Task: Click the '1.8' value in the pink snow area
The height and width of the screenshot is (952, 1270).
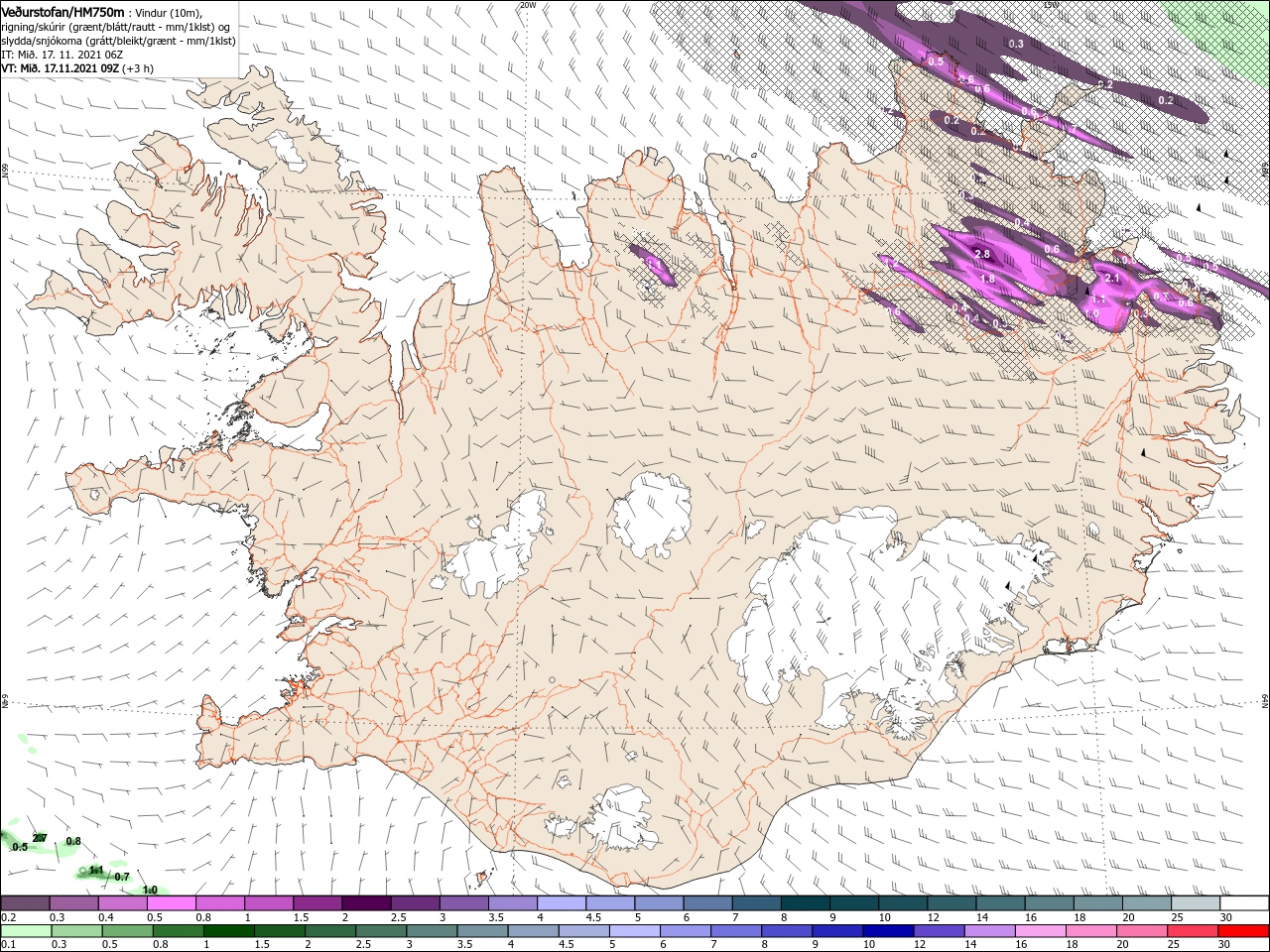Action: [987, 279]
